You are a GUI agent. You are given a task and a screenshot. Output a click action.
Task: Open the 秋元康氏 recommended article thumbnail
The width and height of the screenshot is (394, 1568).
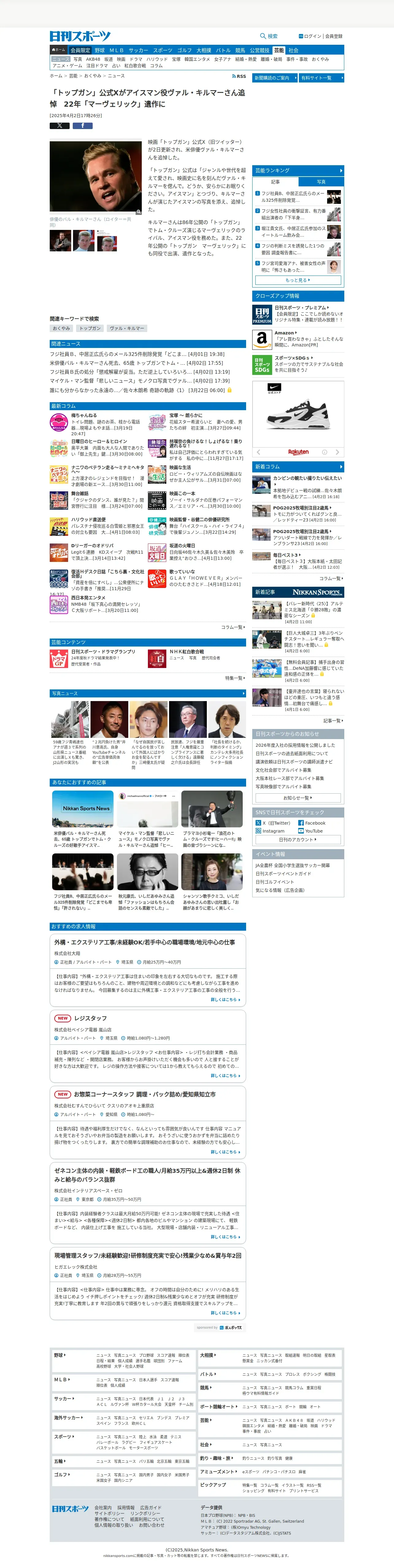(x=147, y=872)
